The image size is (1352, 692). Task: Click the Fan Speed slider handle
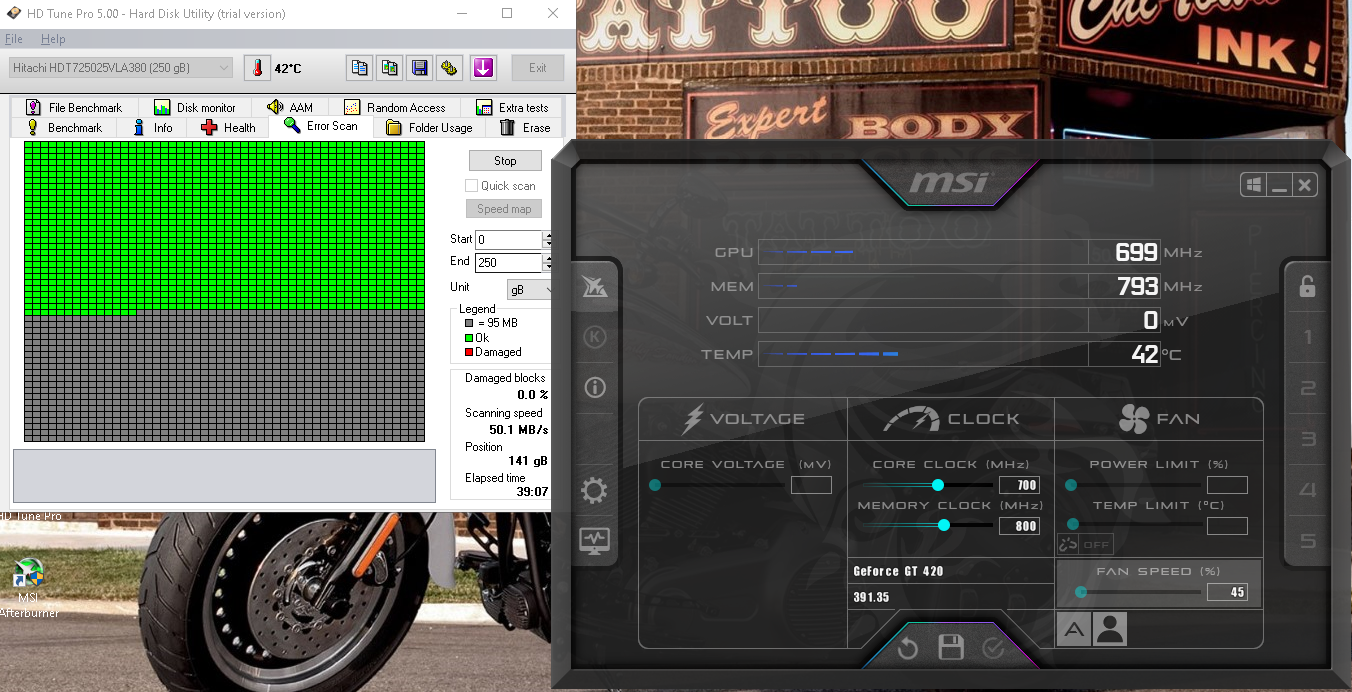(x=1080, y=592)
